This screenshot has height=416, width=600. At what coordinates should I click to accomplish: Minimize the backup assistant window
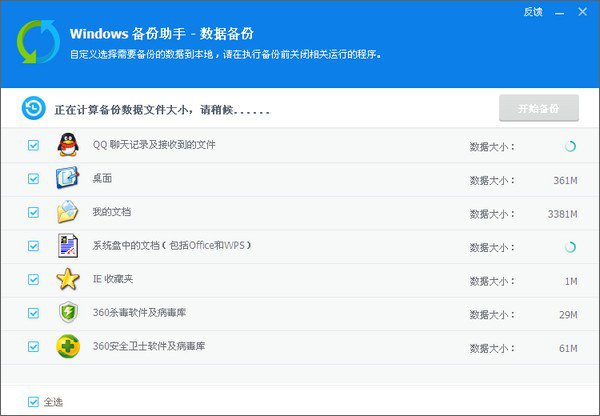(x=559, y=13)
